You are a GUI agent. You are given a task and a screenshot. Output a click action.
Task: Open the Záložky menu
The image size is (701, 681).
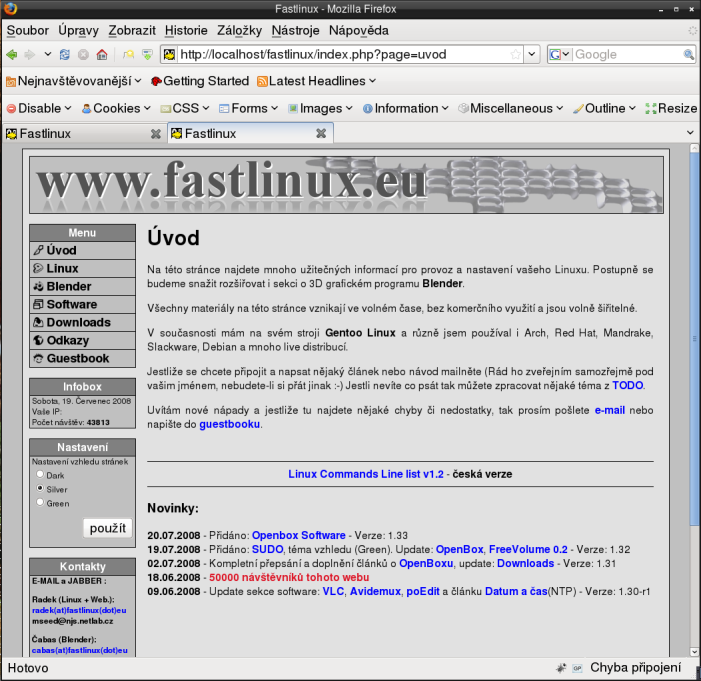click(x=239, y=30)
